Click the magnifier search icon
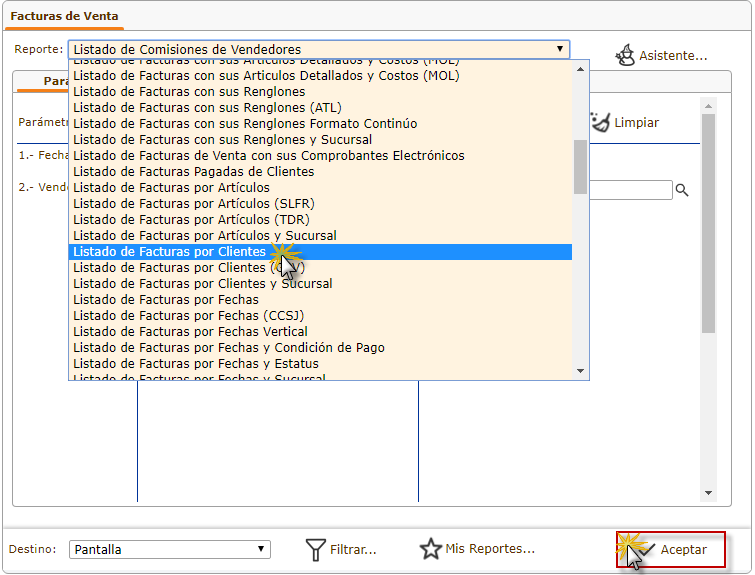The height and width of the screenshot is (575, 755). click(x=681, y=190)
